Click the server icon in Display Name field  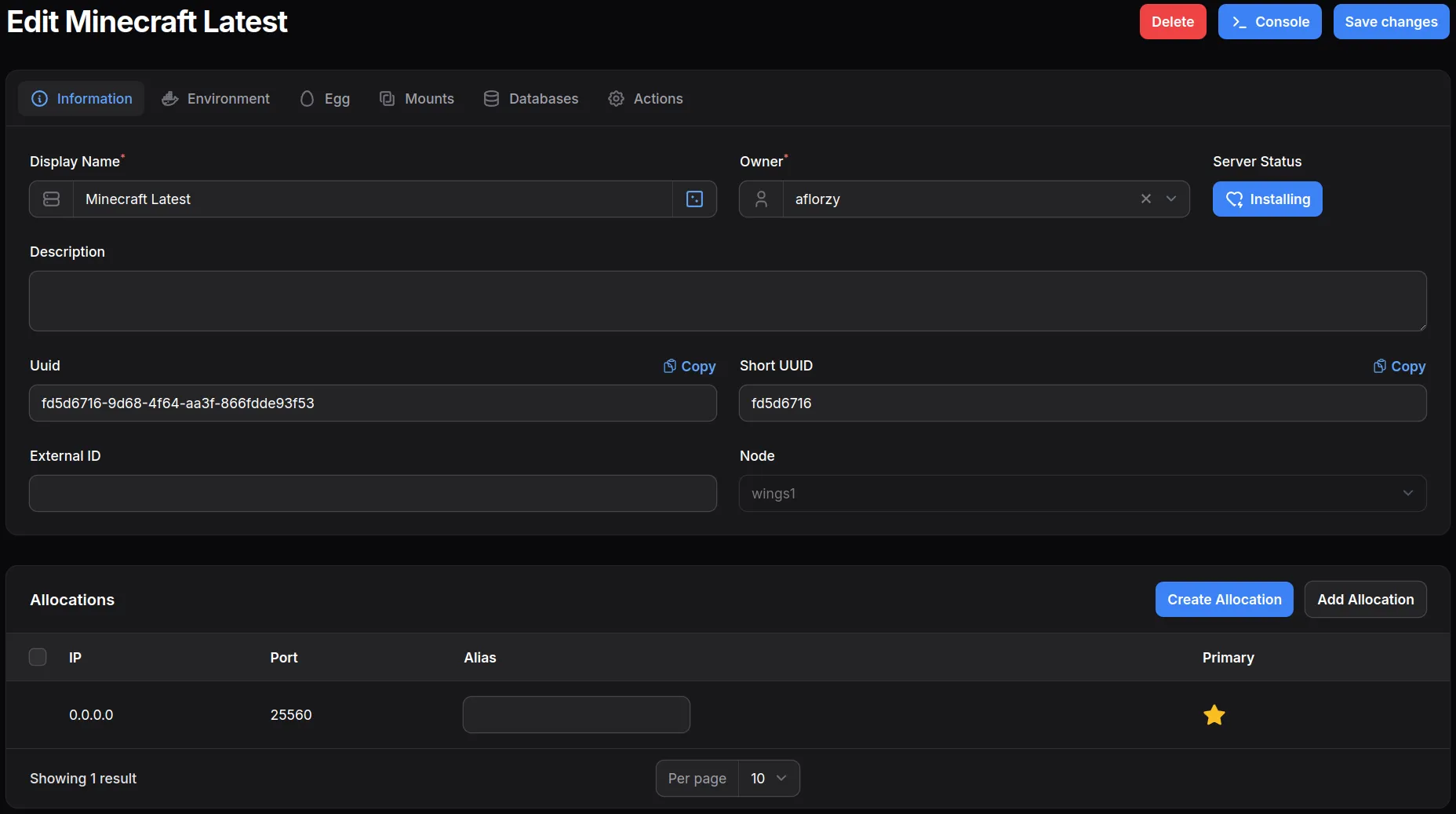[52, 199]
